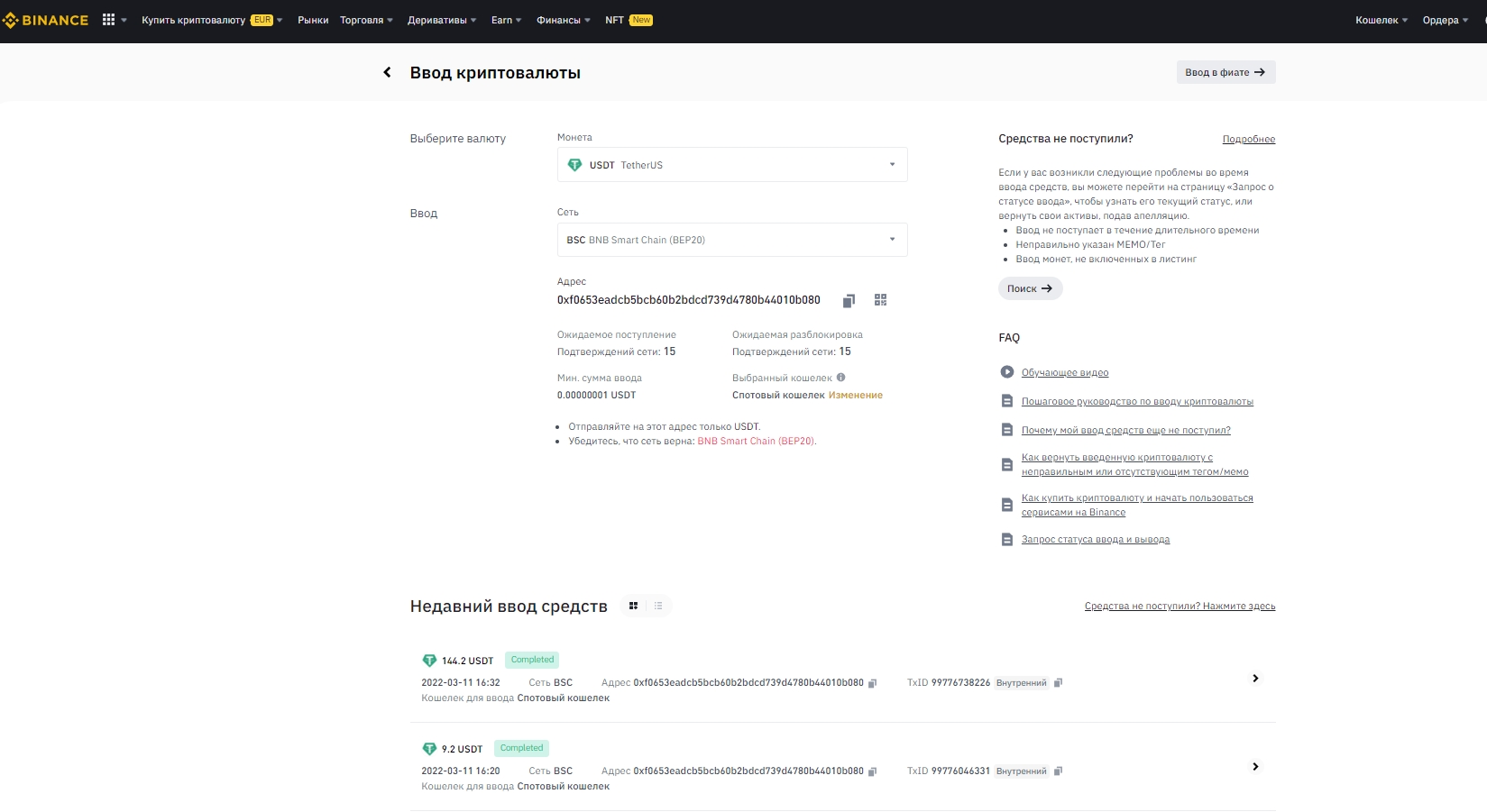The width and height of the screenshot is (1487, 812).
Task: Click the deposit address 0xf0653ead...b080 text
Action: pos(689,300)
